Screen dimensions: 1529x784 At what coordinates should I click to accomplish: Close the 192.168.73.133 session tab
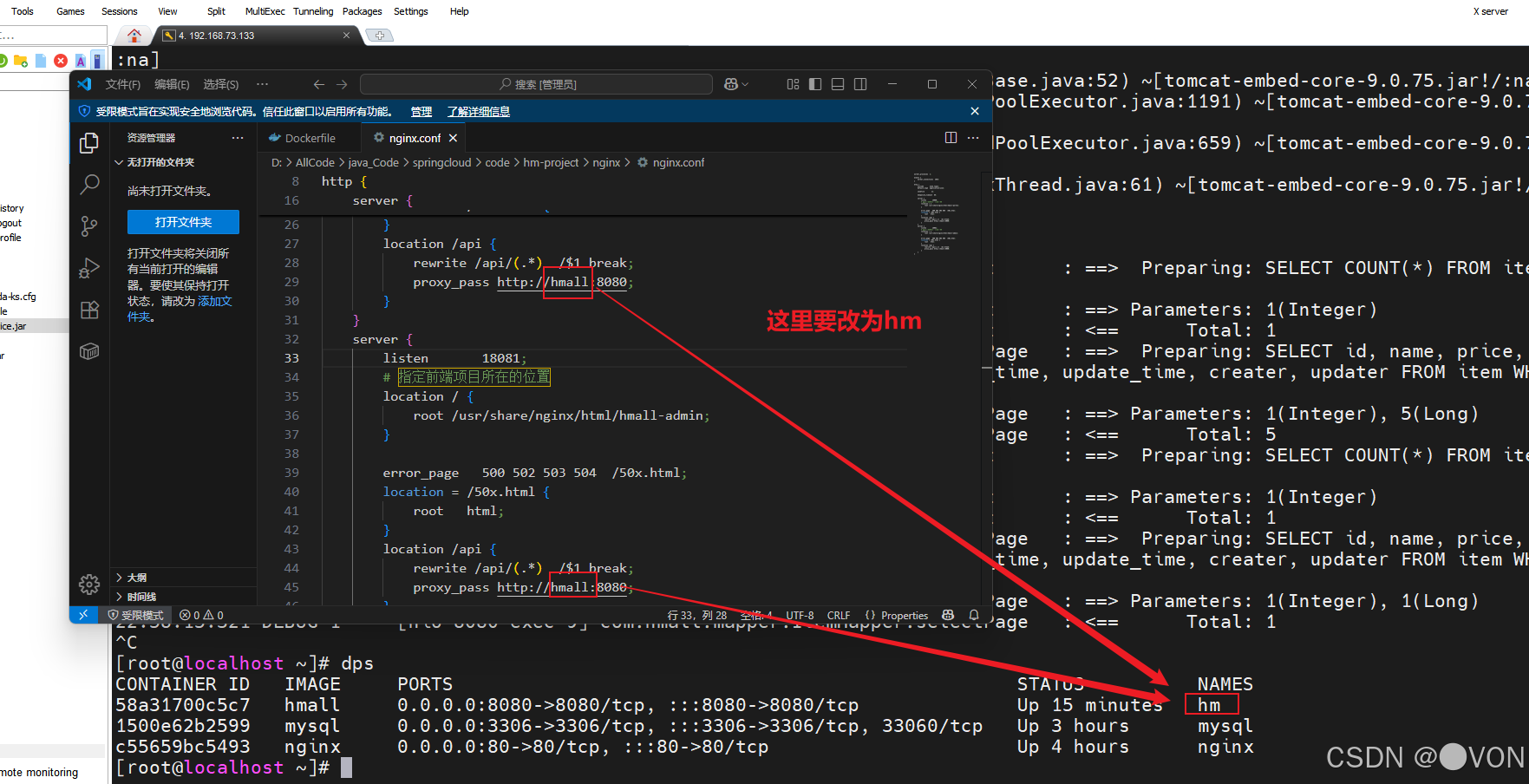[346, 36]
